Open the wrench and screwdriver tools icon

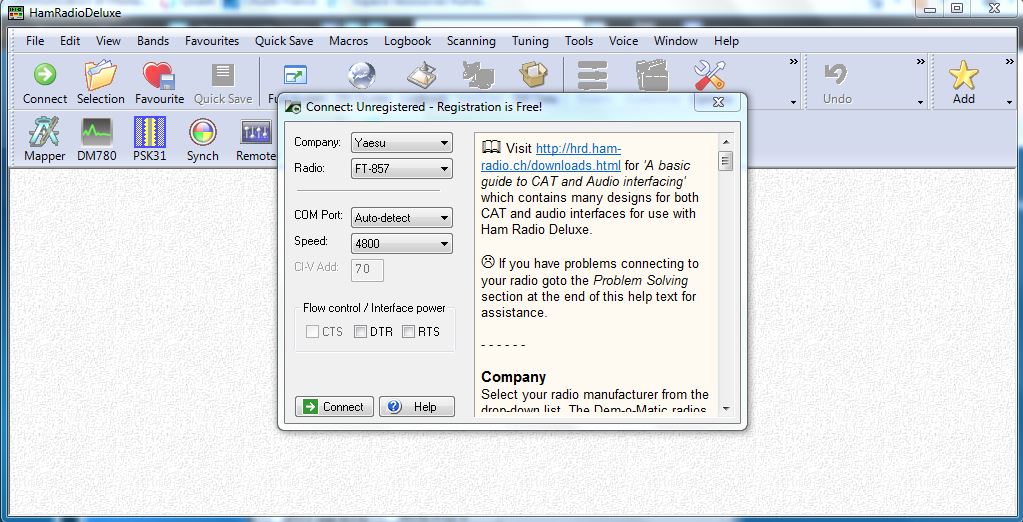pyautogui.click(x=710, y=76)
